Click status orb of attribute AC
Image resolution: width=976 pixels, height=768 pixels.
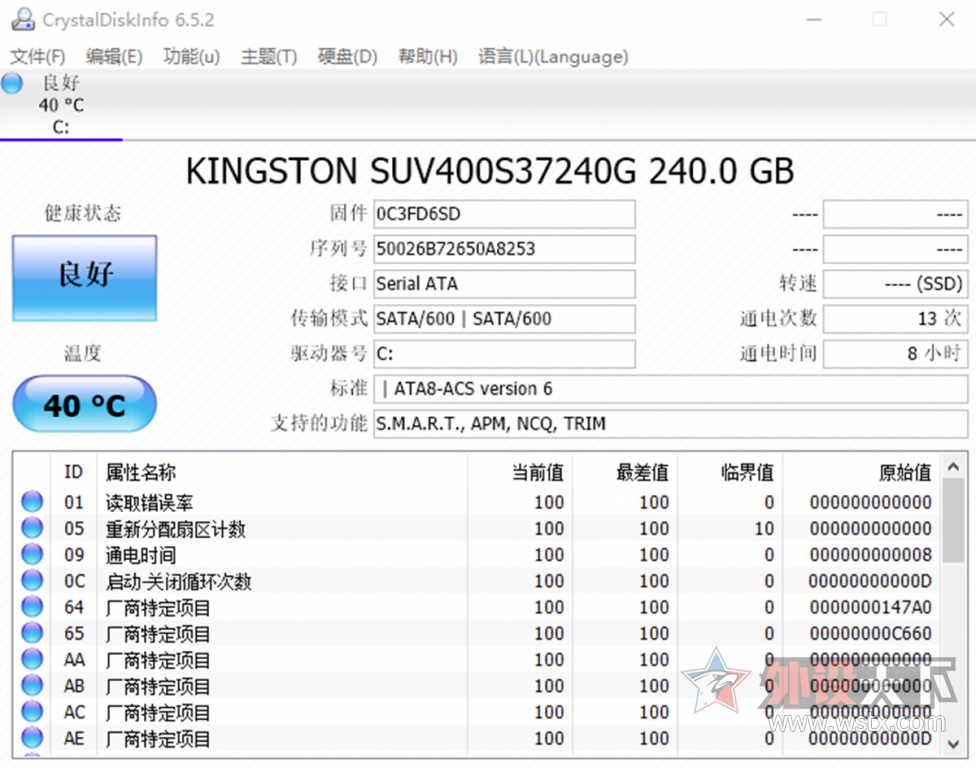(x=32, y=711)
